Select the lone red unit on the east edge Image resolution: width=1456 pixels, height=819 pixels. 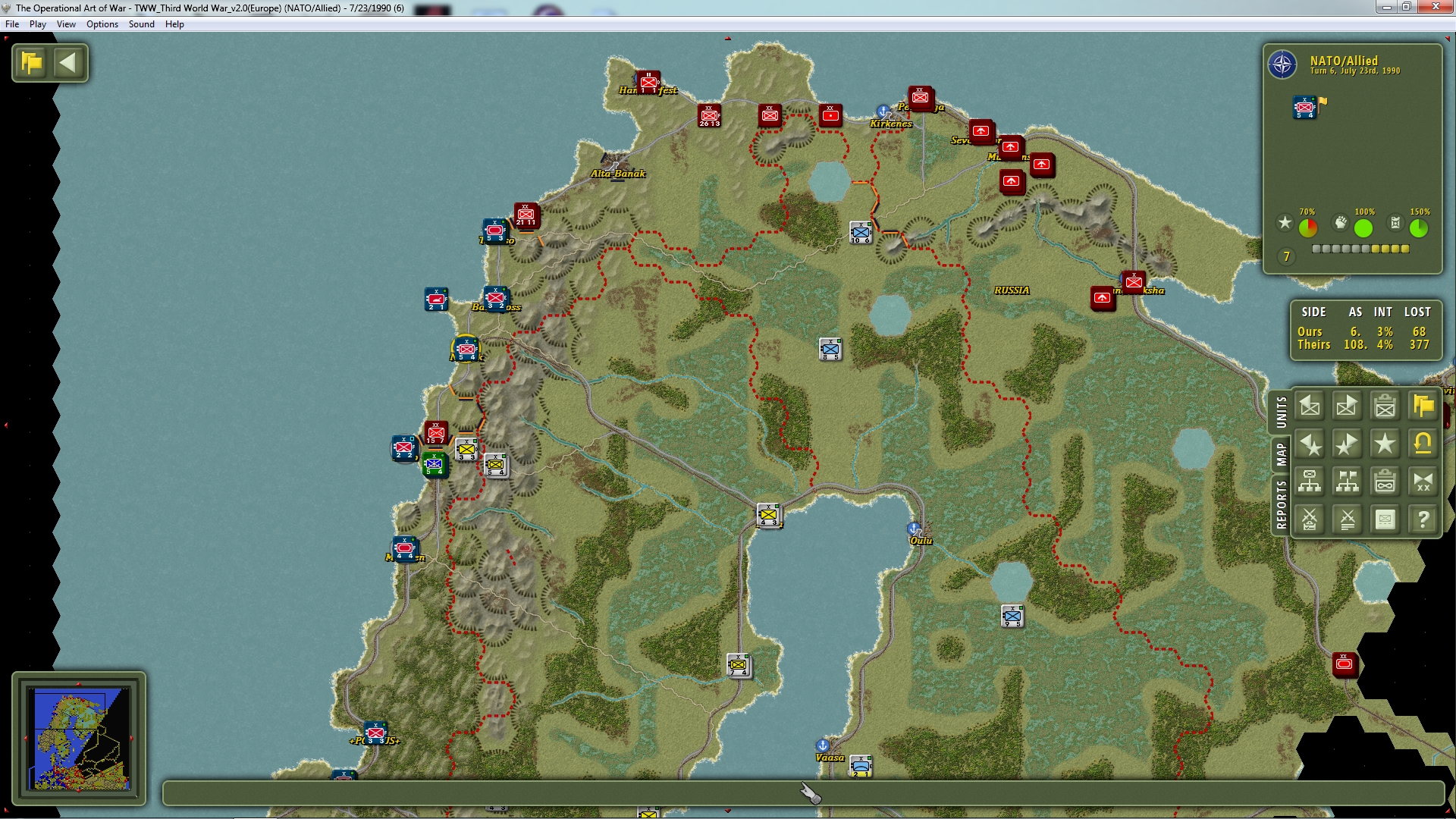pos(1344,665)
